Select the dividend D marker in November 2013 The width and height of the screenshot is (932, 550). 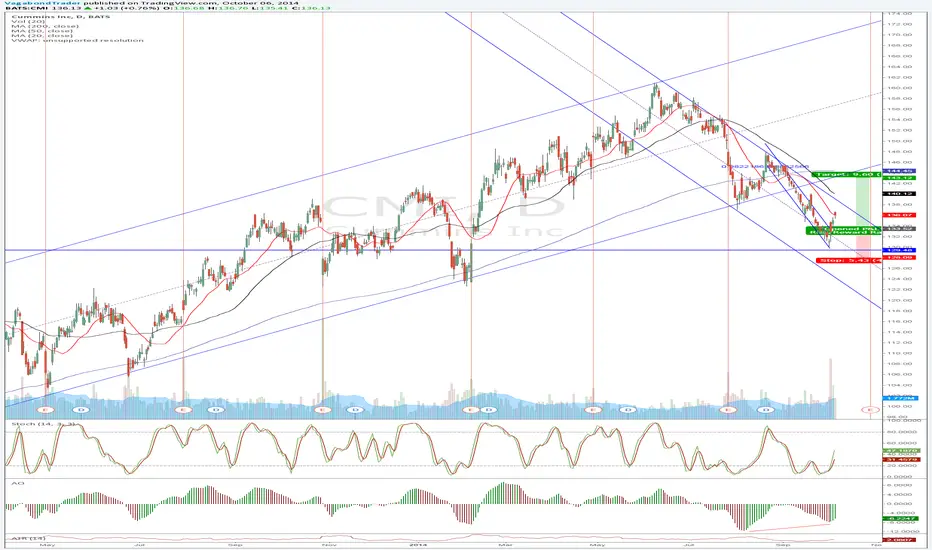coord(355,410)
